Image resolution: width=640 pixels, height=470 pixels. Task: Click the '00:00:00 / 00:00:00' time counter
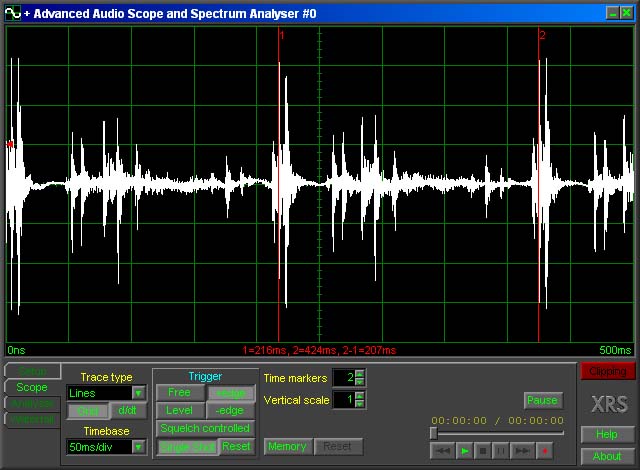click(498, 420)
